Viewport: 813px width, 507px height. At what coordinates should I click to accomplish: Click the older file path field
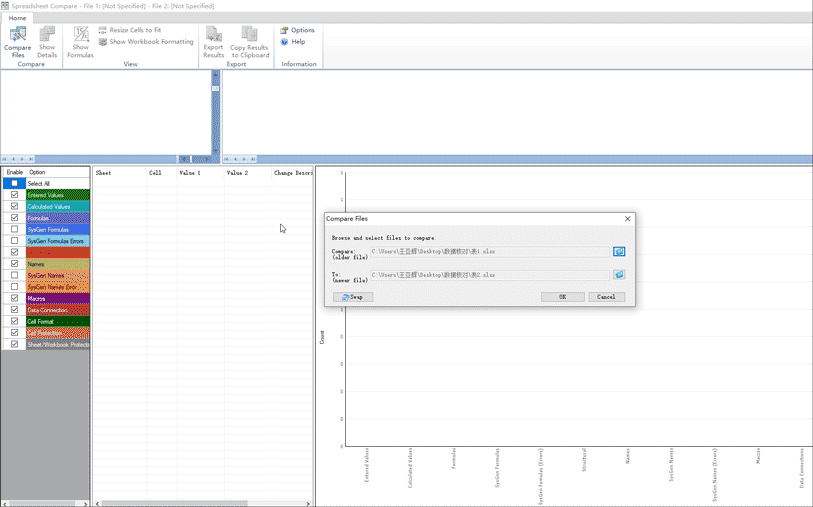(488, 252)
